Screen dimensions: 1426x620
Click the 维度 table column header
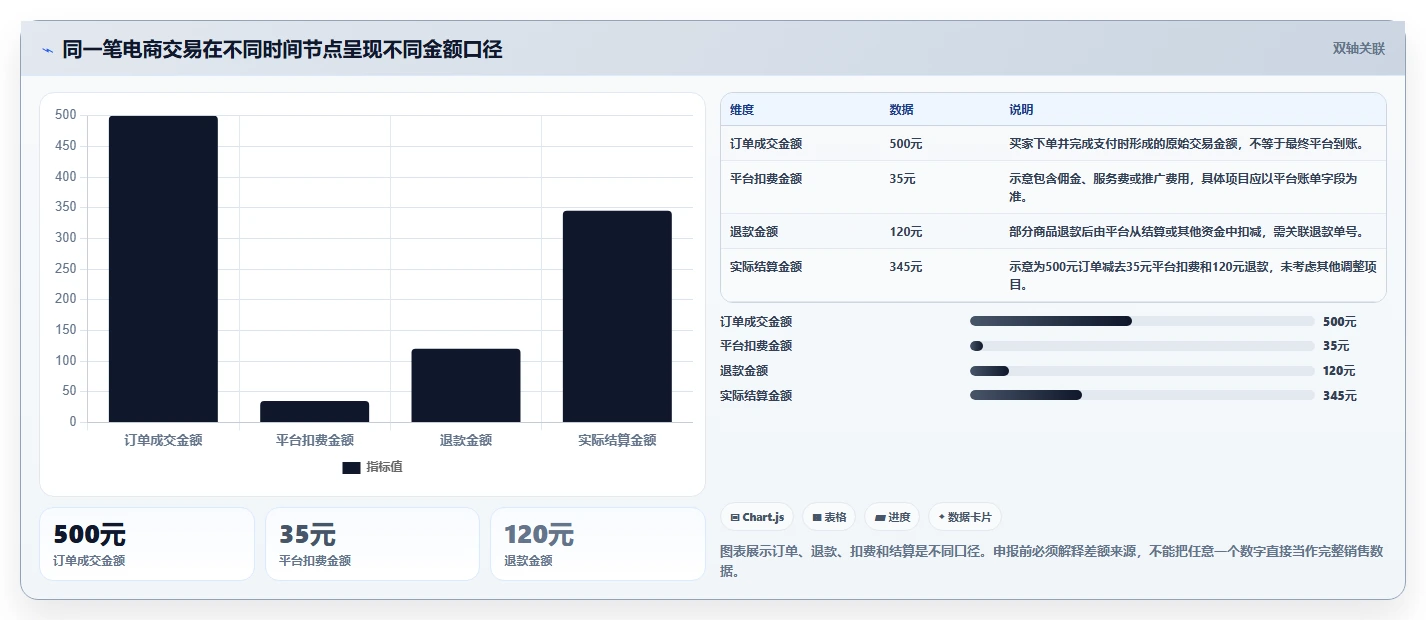(742, 110)
